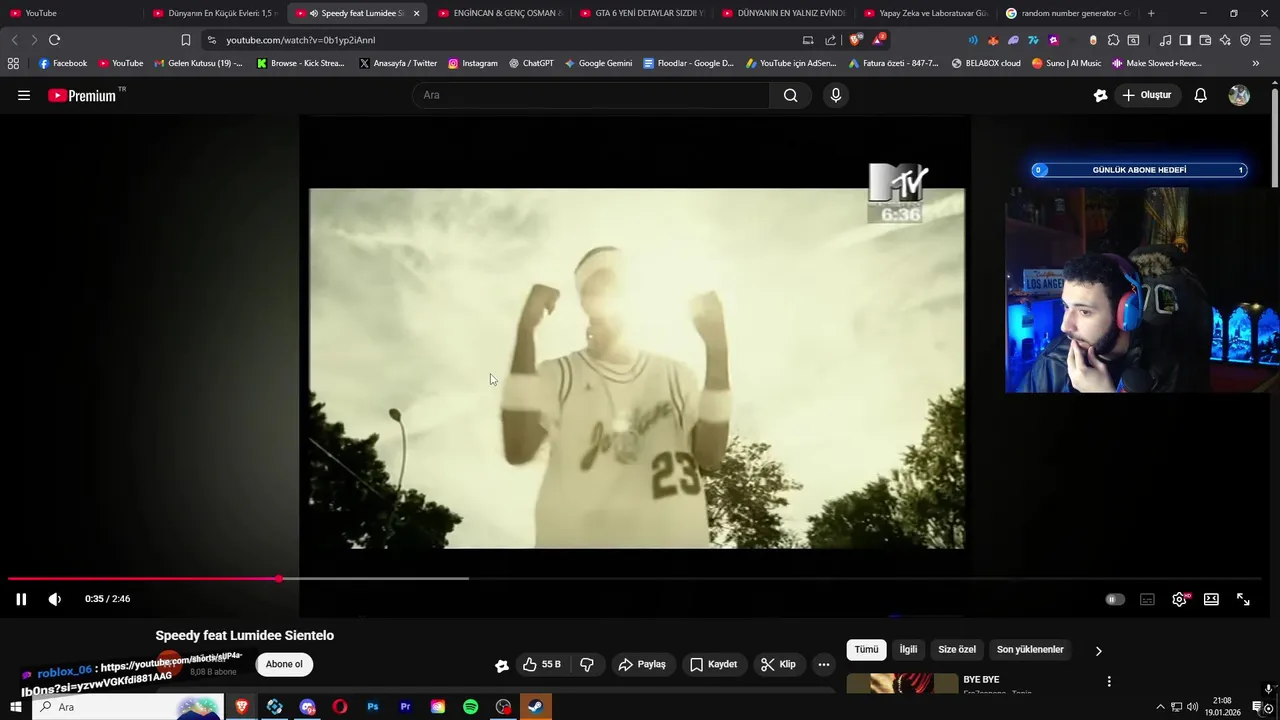Open the Brave wallet icon
The image size is (1280, 720).
(x=1205, y=40)
